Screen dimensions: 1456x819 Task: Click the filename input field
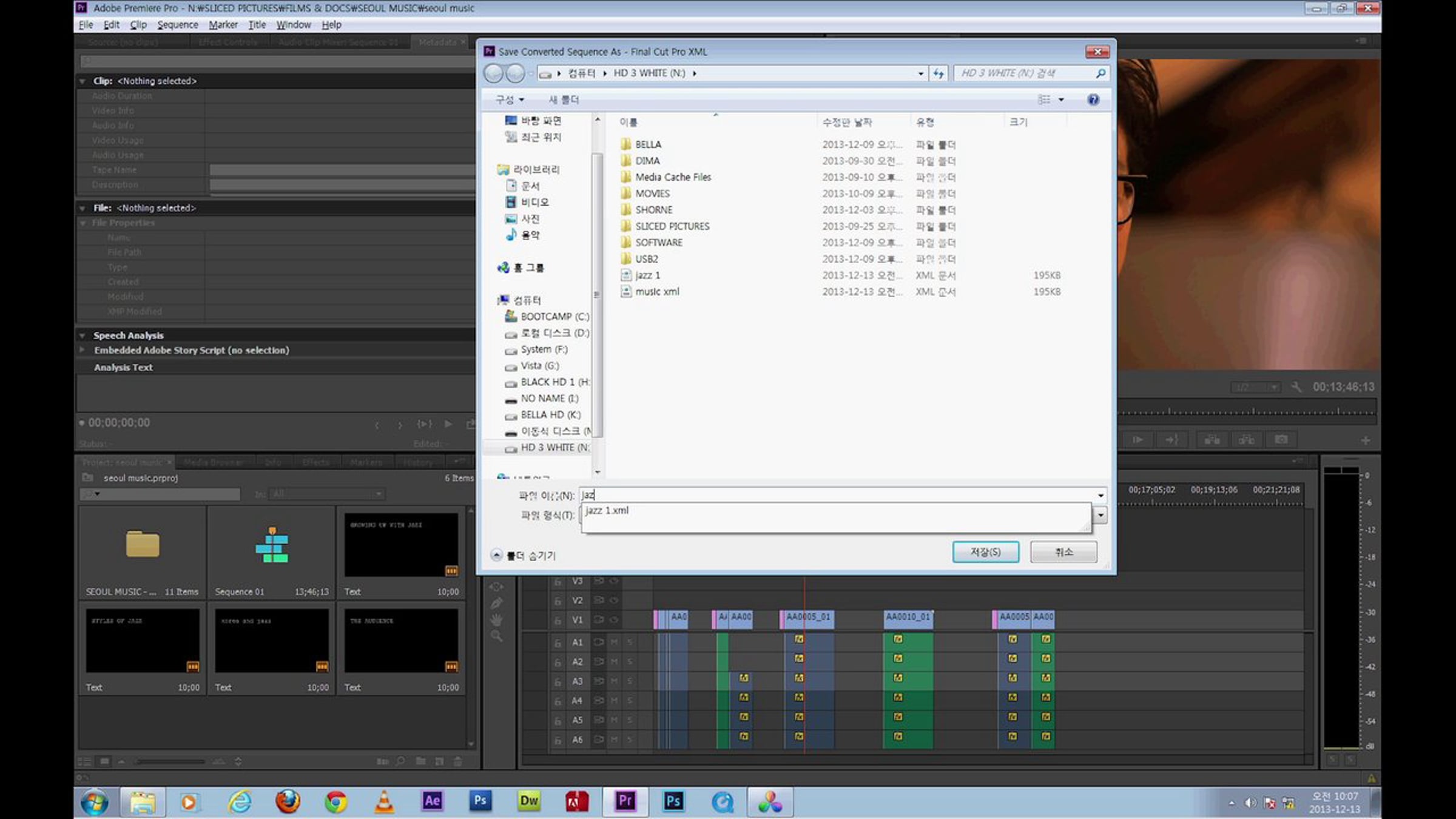coord(837,496)
